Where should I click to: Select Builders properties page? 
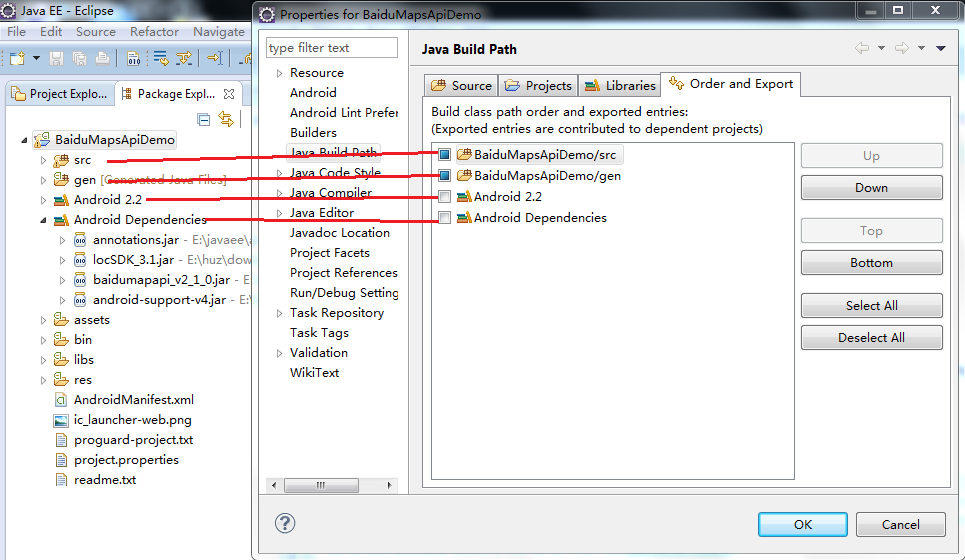coord(313,132)
